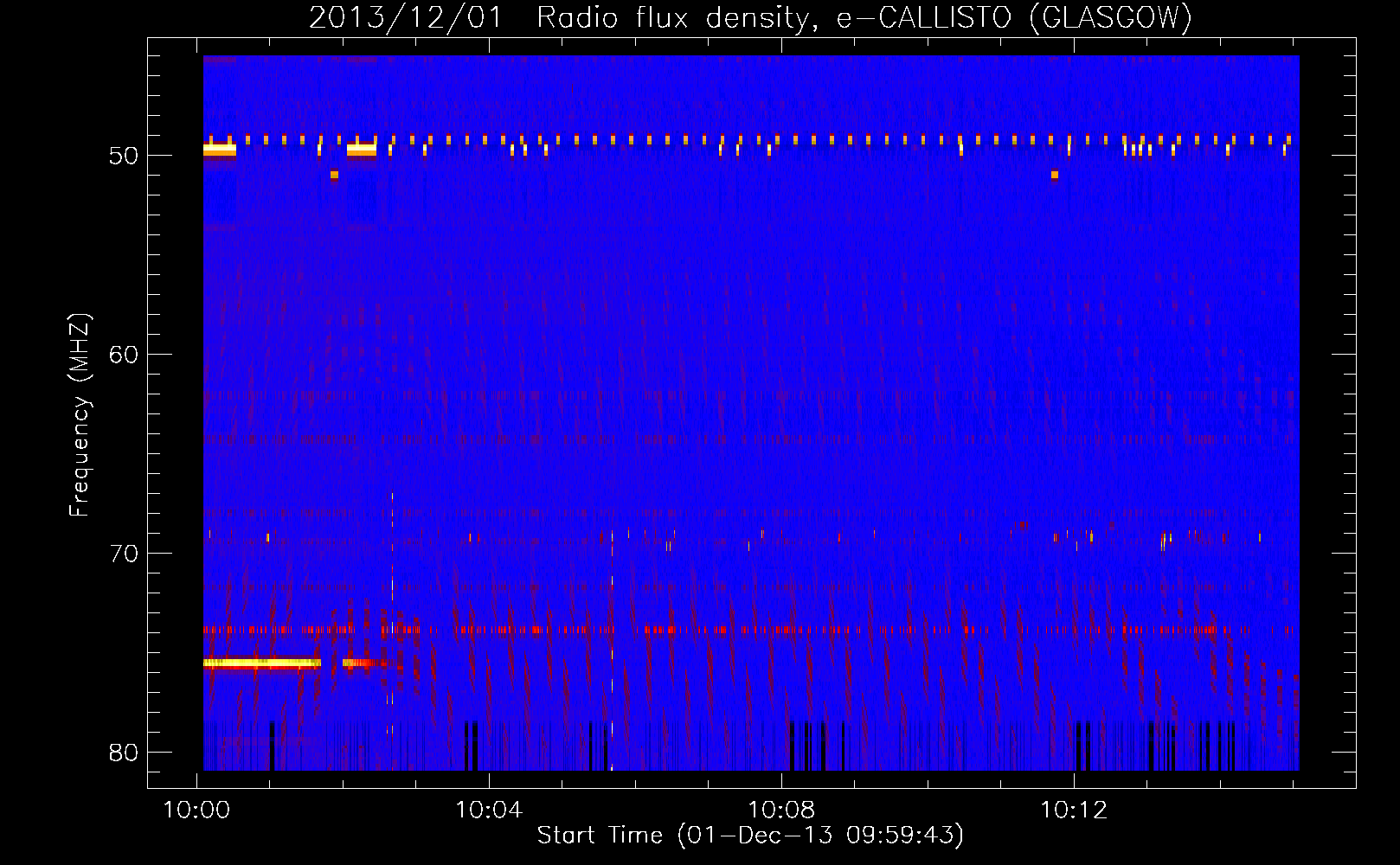This screenshot has width=1400, height=865.
Task: Click the "10:12" time tick label
Action: pyautogui.click(x=1074, y=811)
